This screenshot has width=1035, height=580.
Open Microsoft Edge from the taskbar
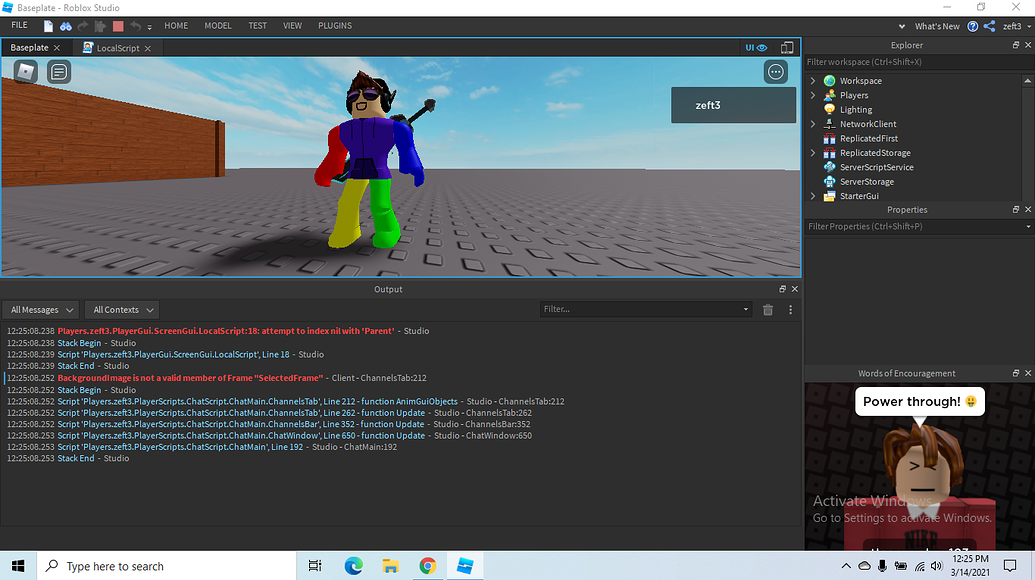tap(353, 566)
